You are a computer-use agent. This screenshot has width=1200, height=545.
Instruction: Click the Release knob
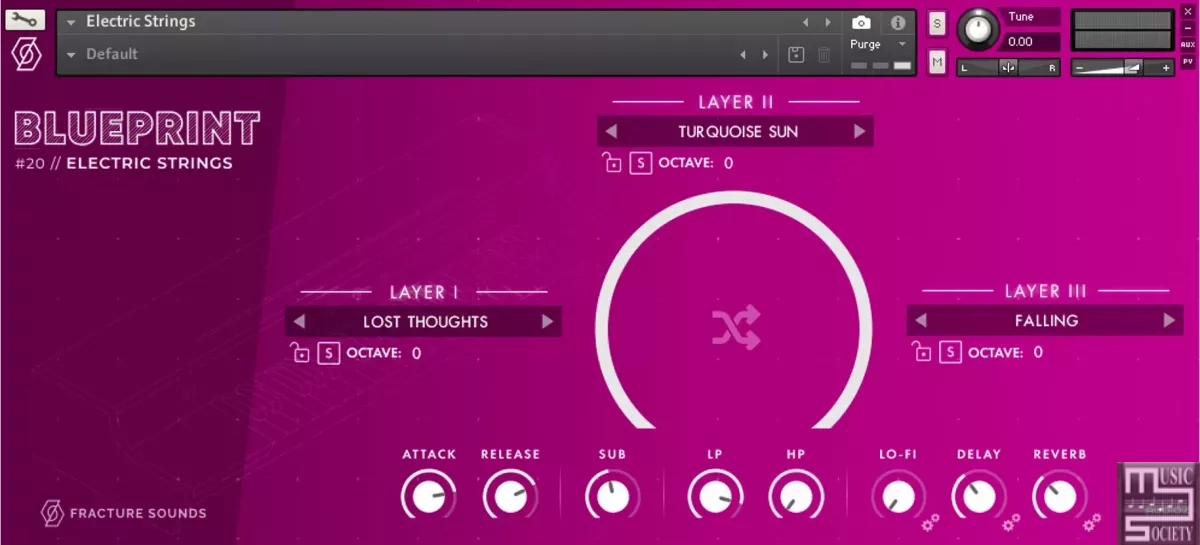(510, 496)
